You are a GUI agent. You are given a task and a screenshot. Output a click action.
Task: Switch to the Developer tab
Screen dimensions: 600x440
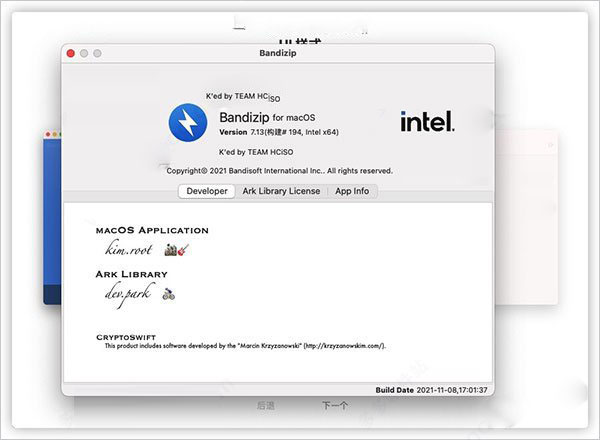coord(207,191)
